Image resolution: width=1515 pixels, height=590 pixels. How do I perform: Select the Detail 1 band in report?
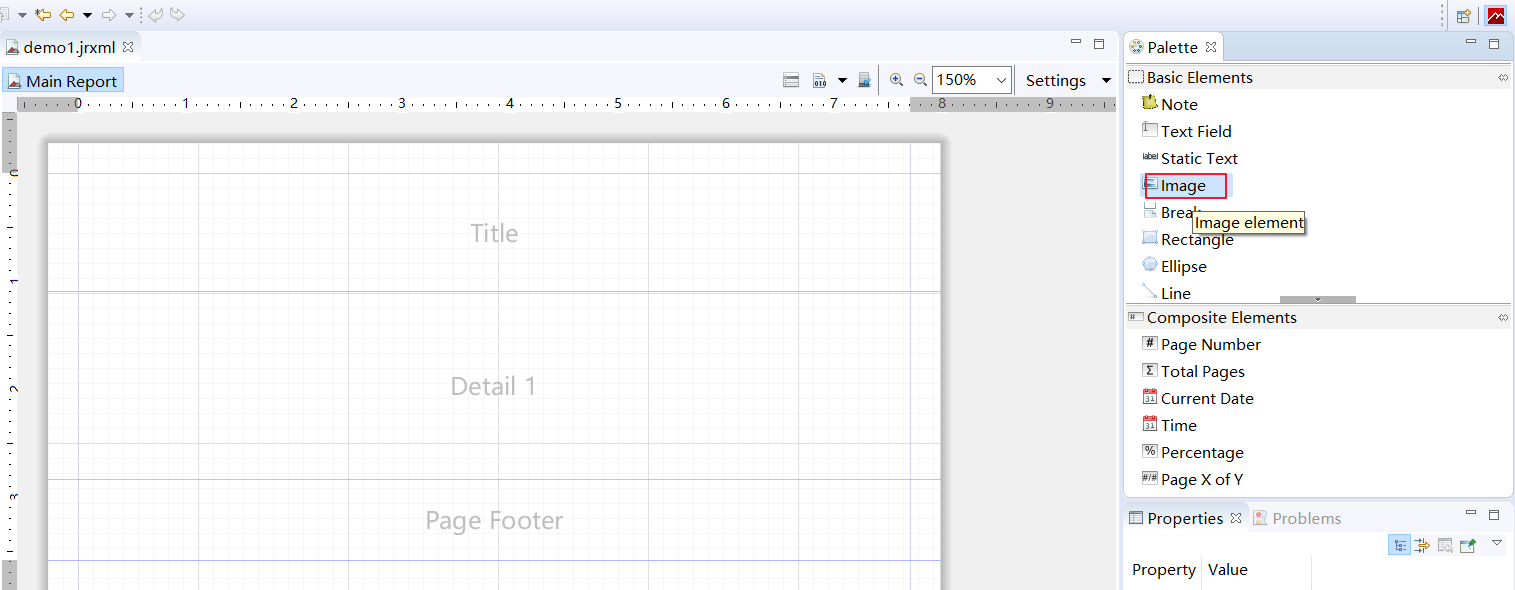494,386
